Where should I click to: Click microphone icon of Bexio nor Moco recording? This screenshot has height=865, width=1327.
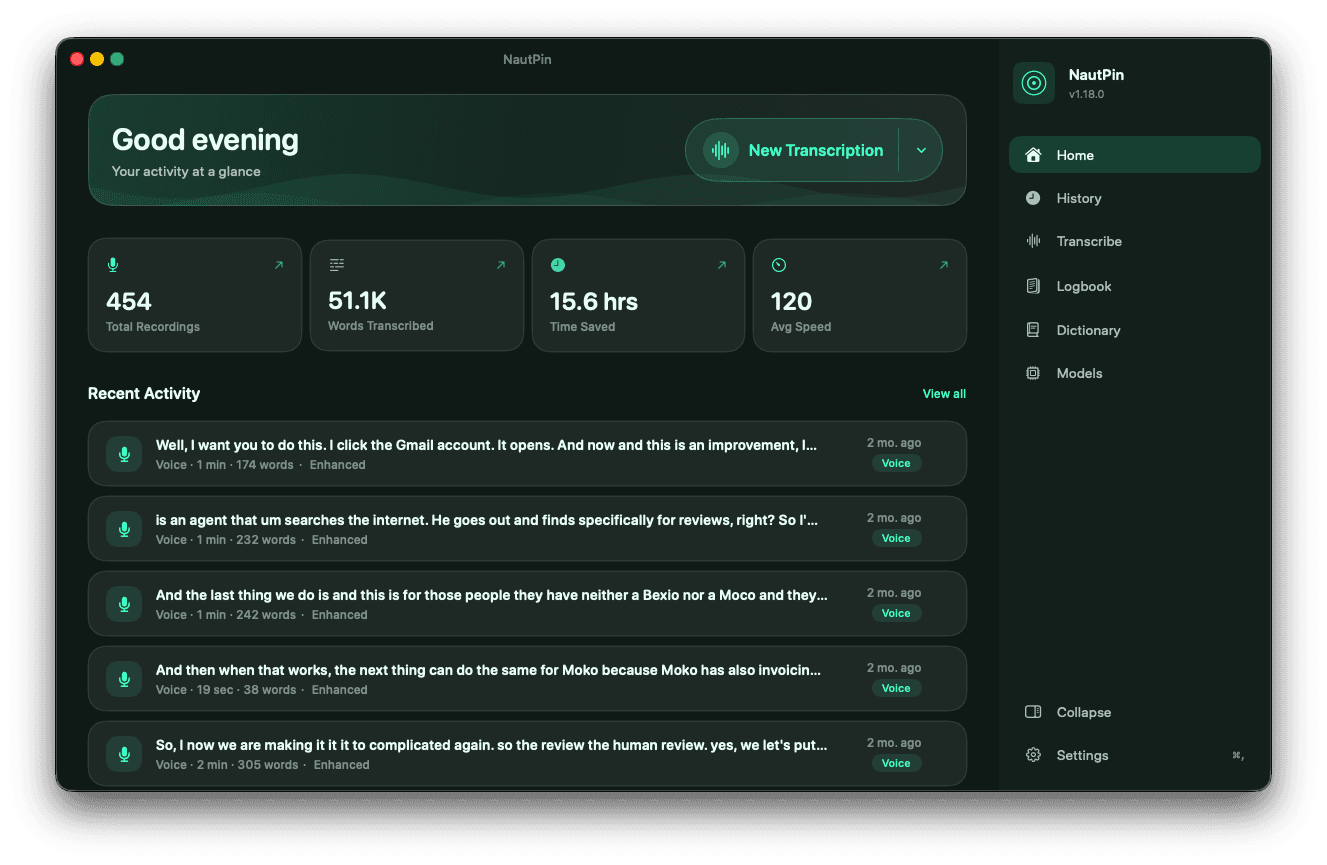(x=124, y=604)
